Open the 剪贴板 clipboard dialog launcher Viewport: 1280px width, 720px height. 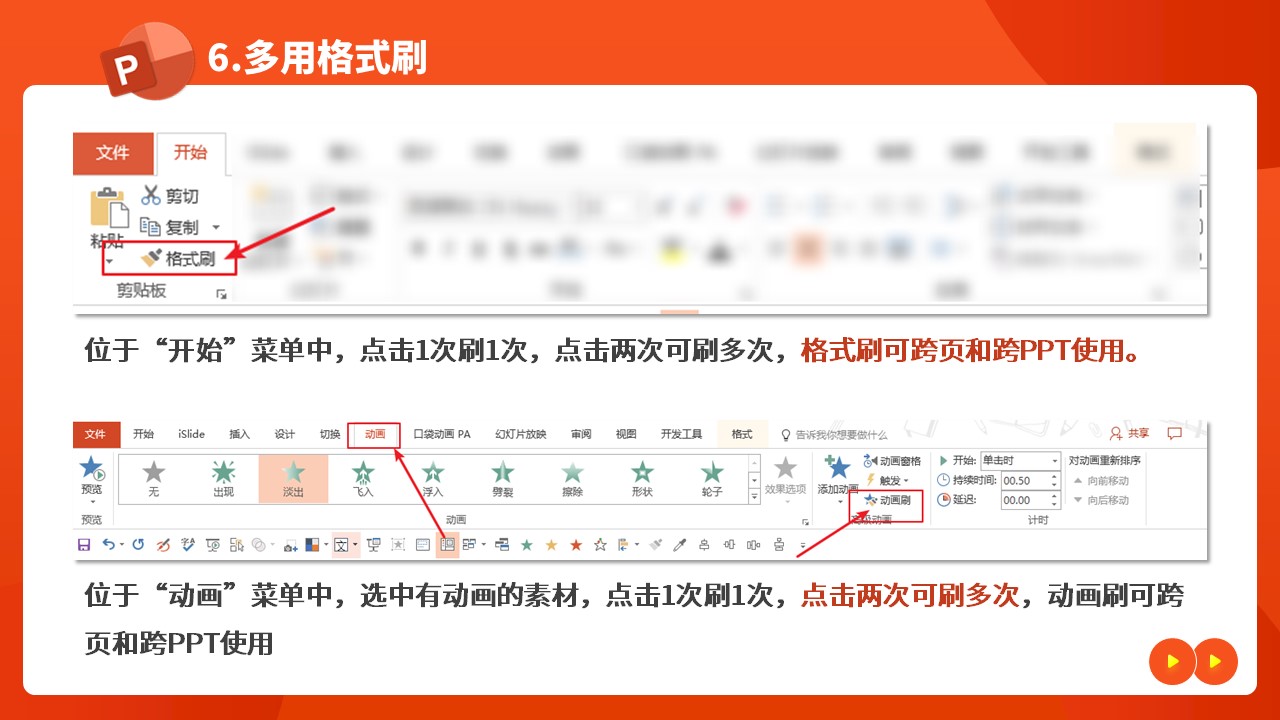221,294
